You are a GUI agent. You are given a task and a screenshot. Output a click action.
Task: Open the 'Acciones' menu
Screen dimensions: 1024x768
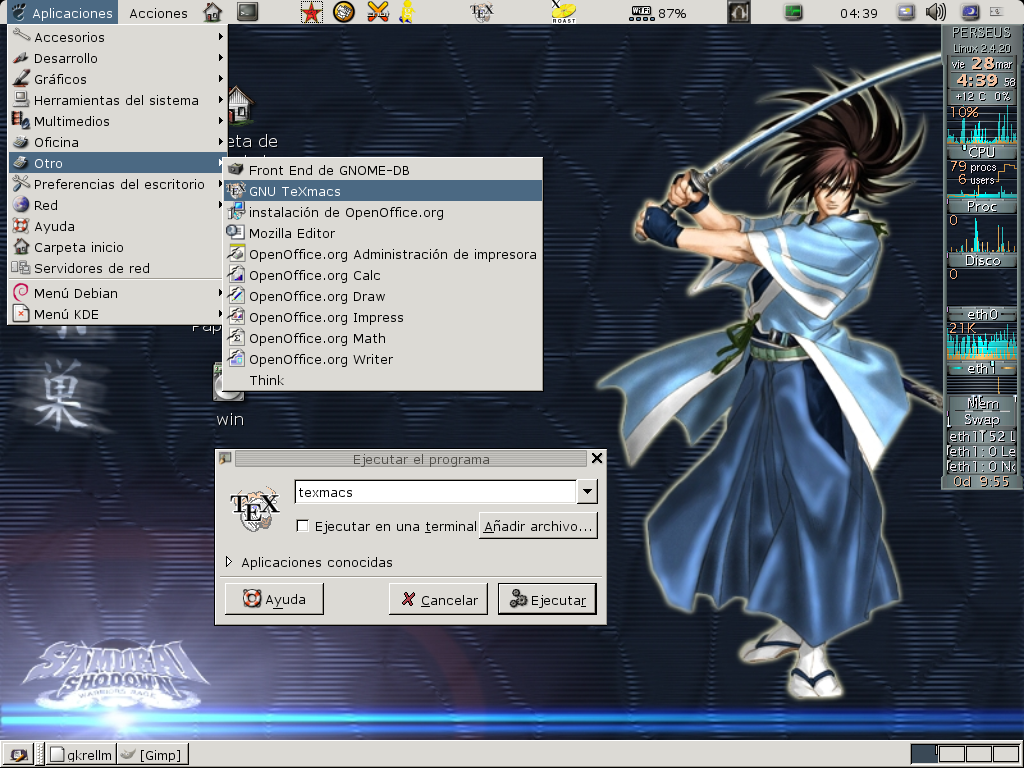(x=158, y=13)
